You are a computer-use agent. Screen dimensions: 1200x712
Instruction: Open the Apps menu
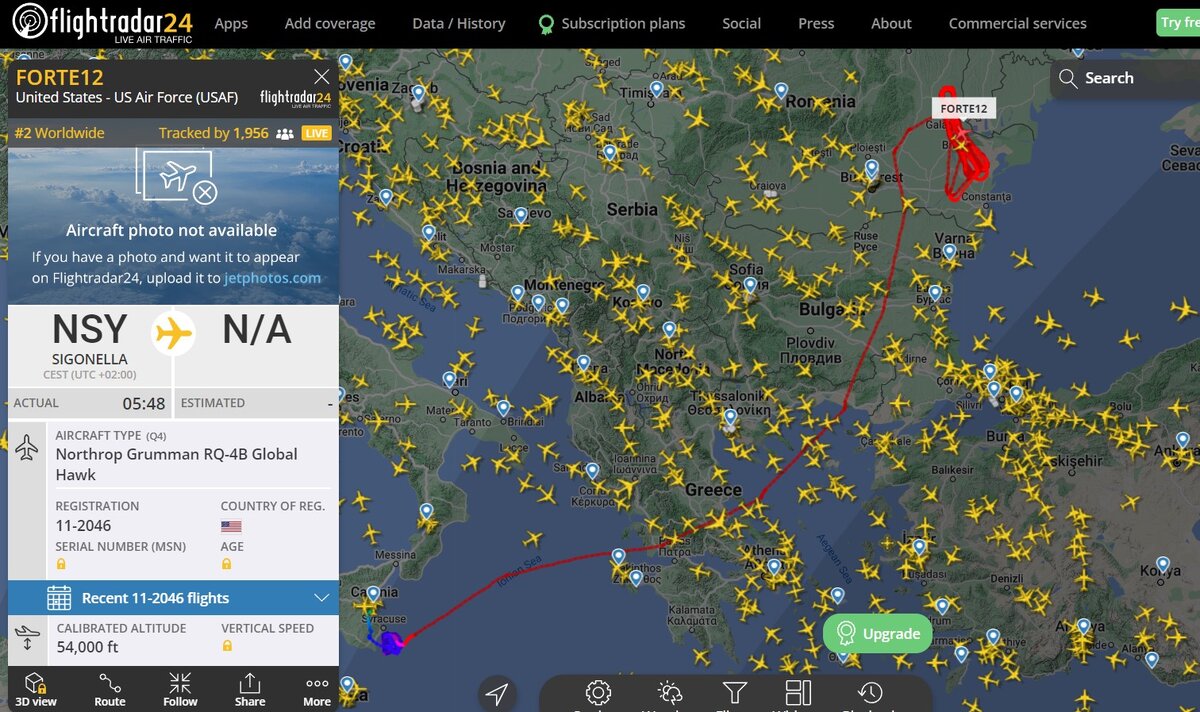click(x=231, y=23)
